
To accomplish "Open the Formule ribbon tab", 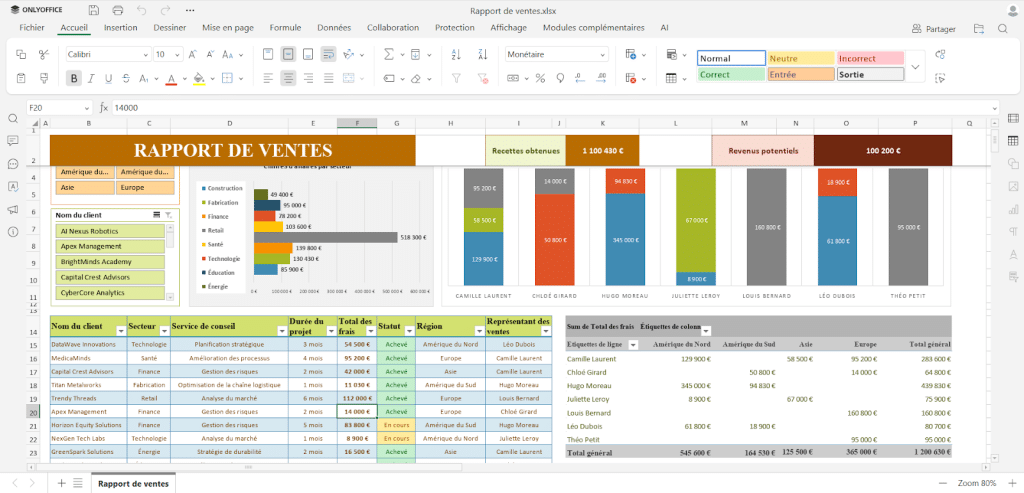I will click(x=285, y=28).
